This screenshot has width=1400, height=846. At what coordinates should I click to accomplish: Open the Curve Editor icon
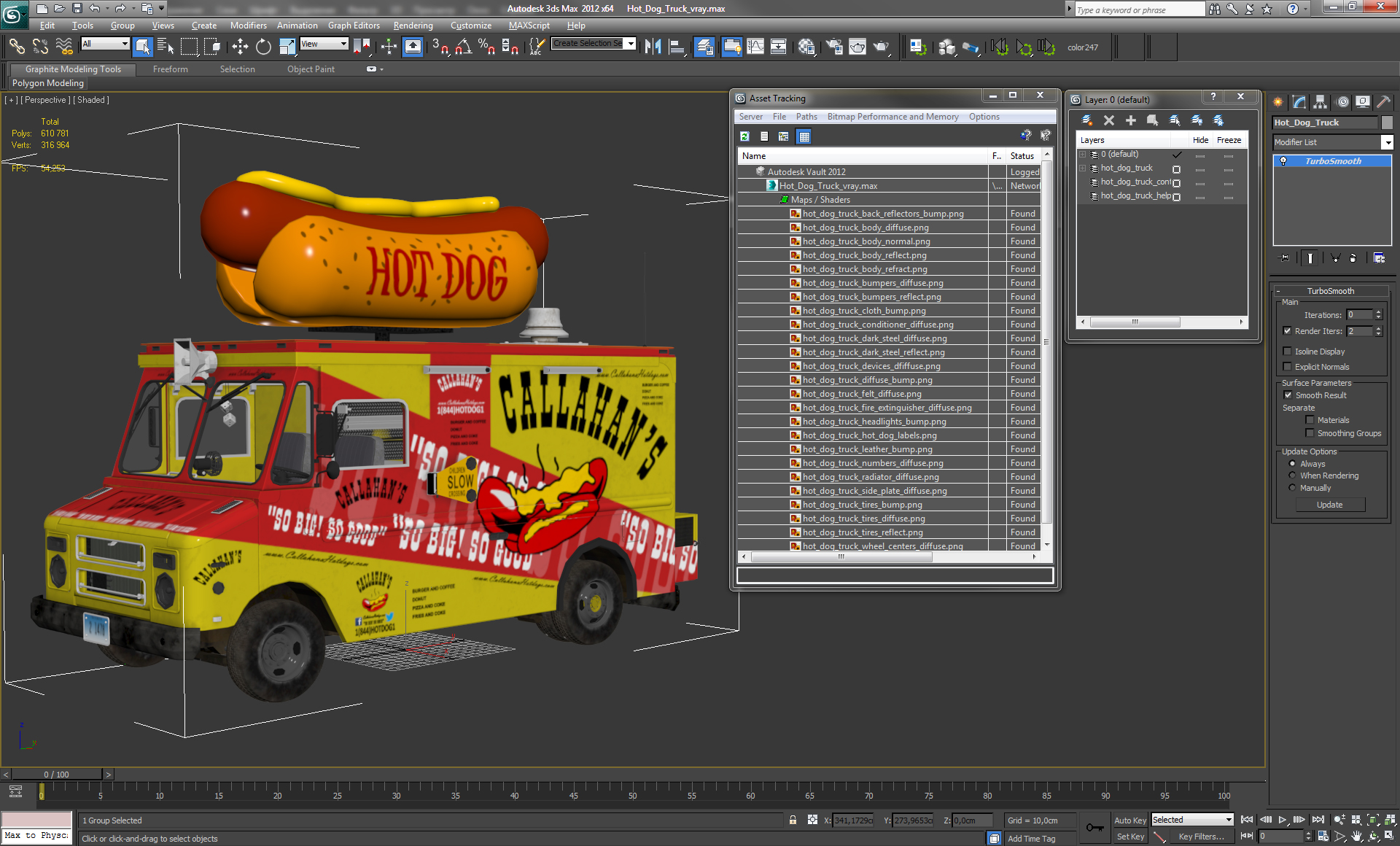pyautogui.click(x=755, y=47)
